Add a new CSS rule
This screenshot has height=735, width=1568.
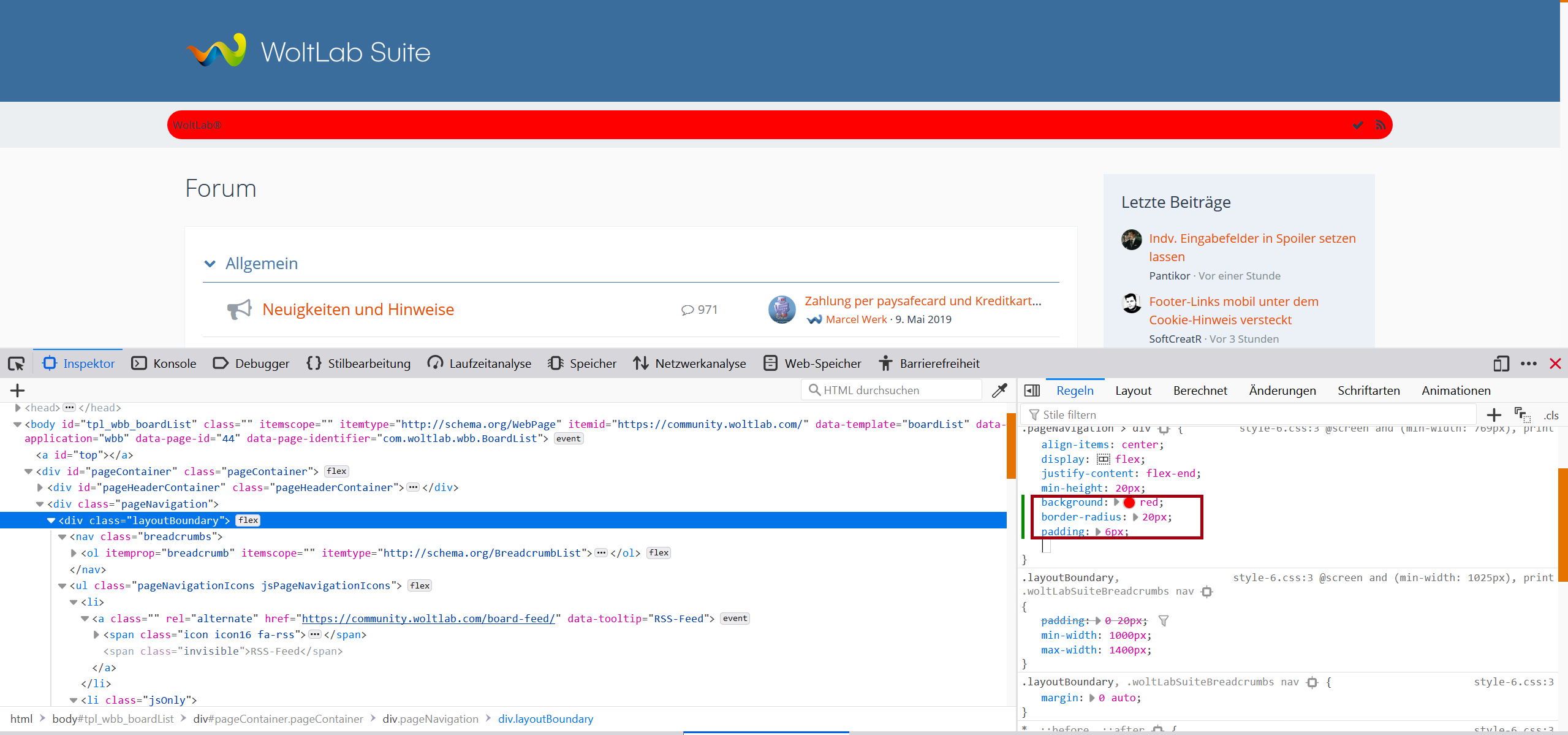click(x=1494, y=415)
